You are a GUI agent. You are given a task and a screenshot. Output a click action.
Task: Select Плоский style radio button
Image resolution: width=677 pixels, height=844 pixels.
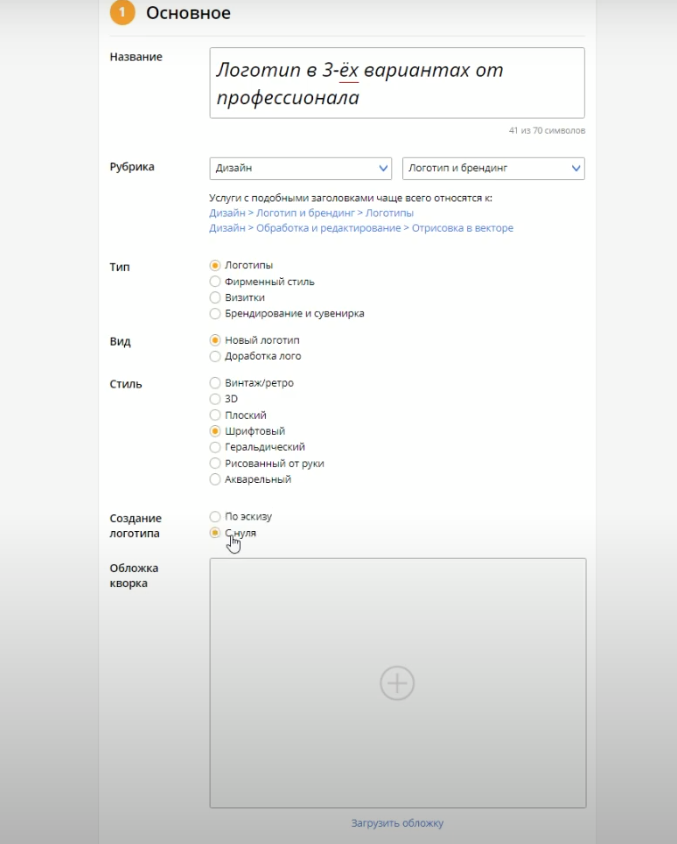[x=215, y=415]
